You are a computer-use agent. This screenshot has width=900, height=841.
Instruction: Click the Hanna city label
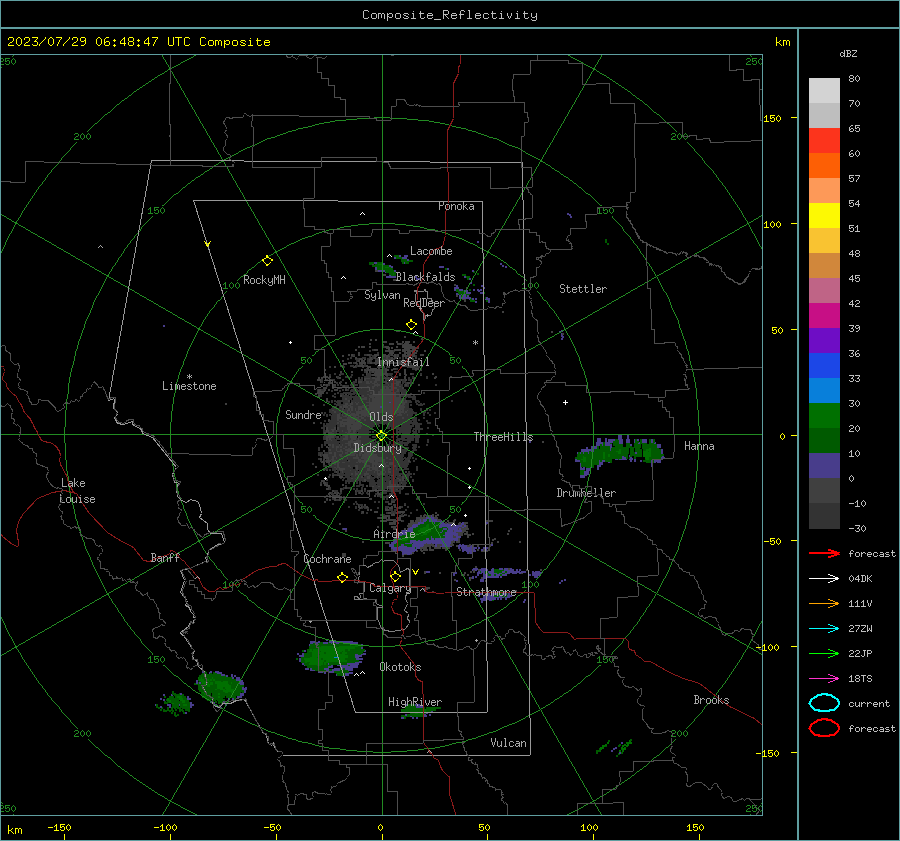[699, 446]
